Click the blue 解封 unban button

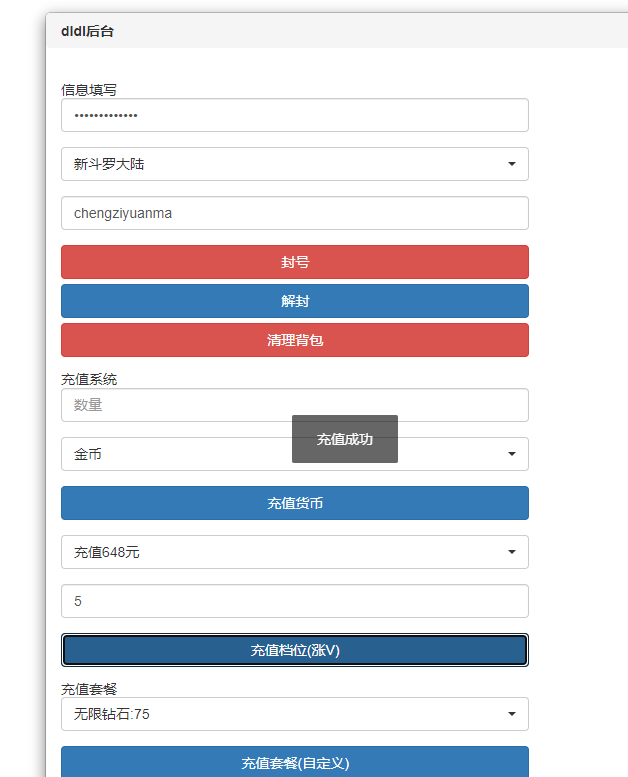click(294, 301)
